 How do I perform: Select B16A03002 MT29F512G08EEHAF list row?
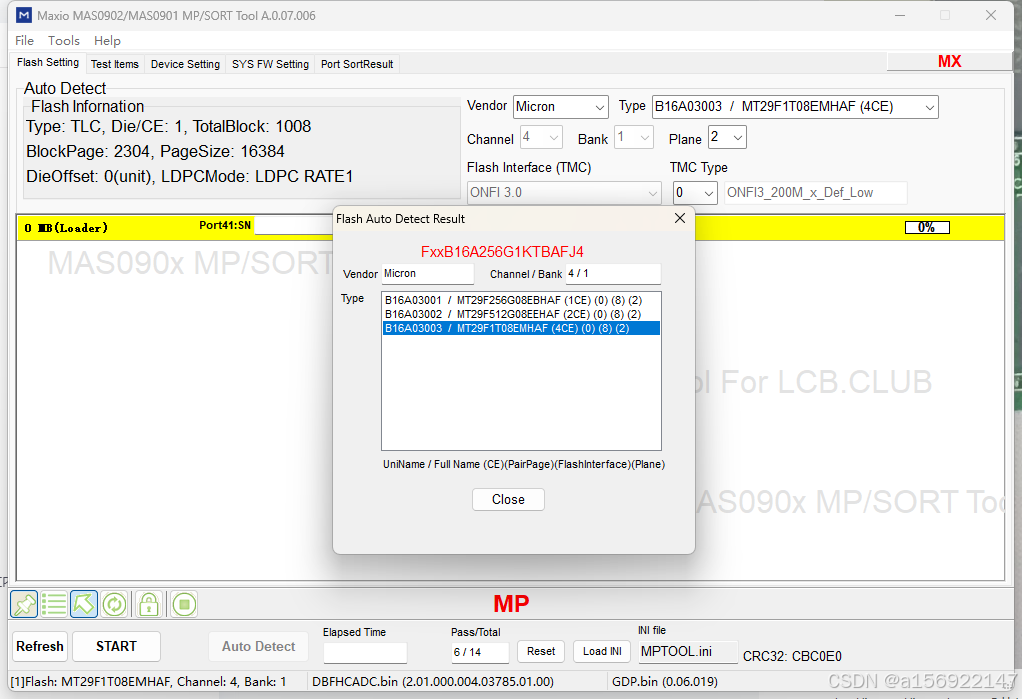click(521, 314)
